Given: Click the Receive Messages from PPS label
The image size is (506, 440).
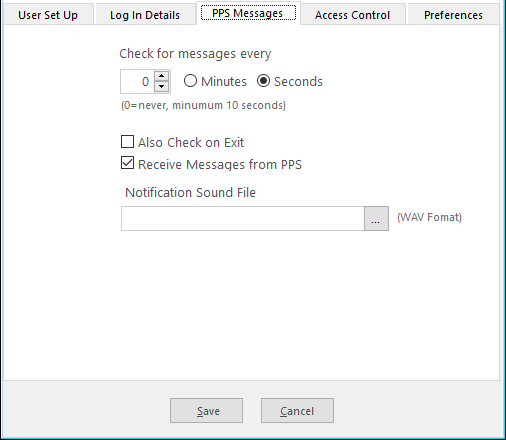Looking at the screenshot, I should (x=220, y=165).
